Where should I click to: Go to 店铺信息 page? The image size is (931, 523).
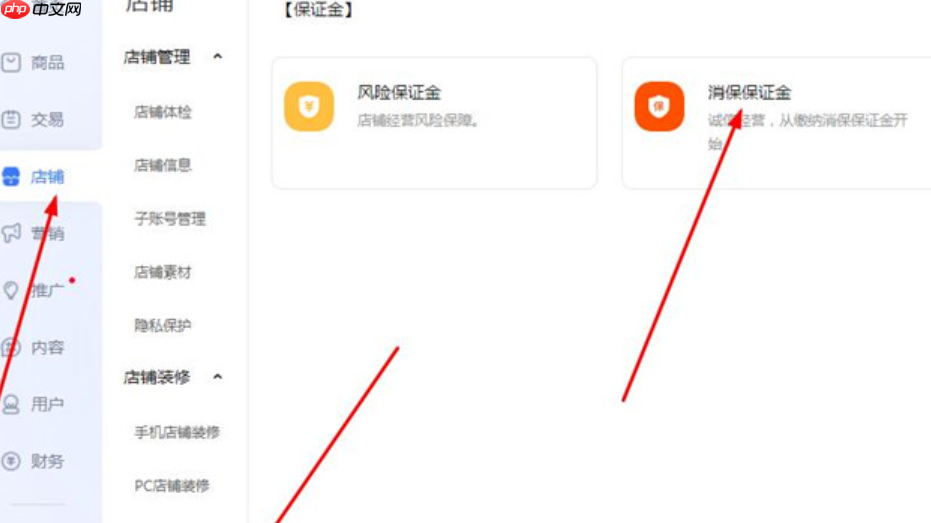coord(163,165)
